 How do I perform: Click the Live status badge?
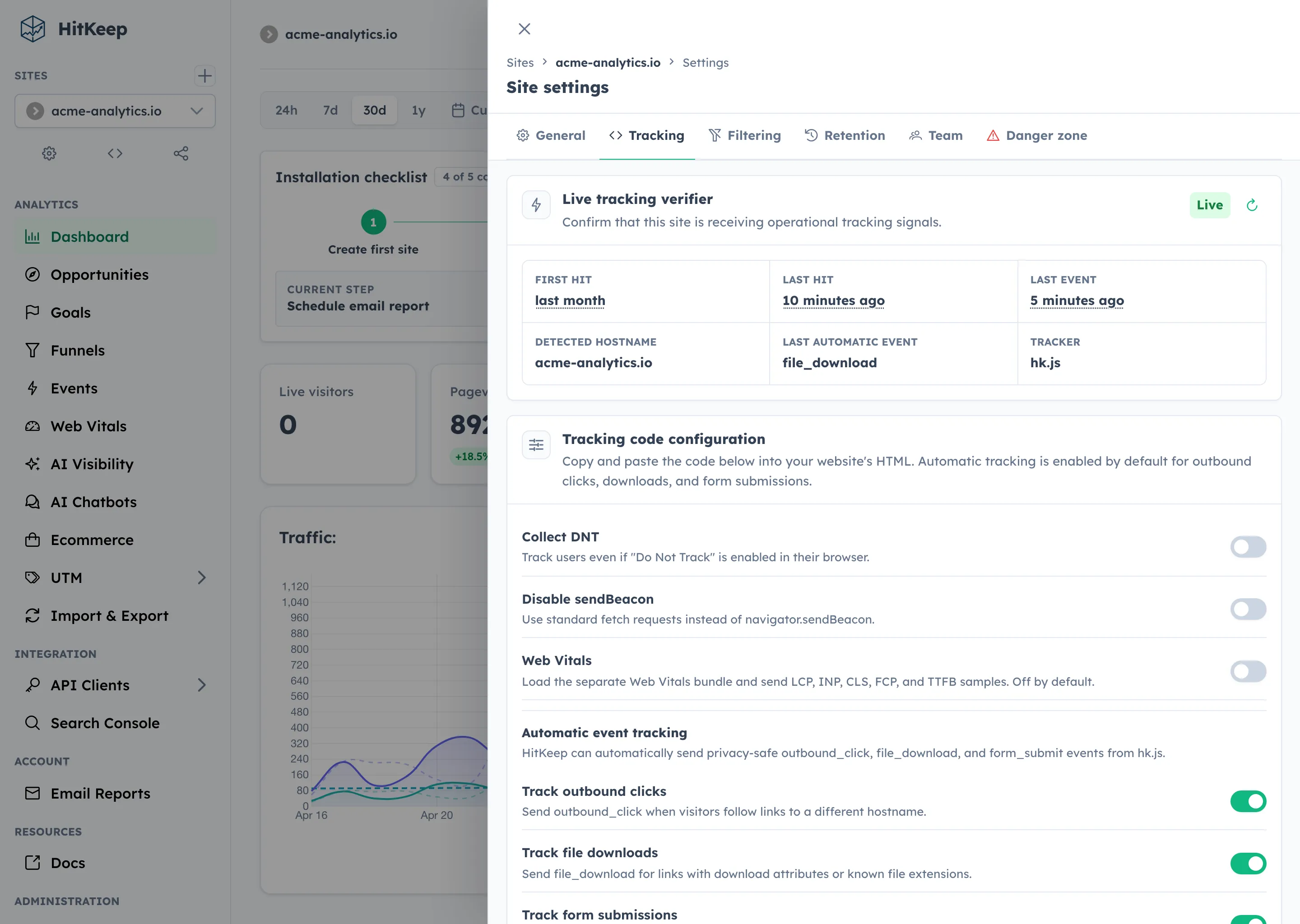(1210, 205)
